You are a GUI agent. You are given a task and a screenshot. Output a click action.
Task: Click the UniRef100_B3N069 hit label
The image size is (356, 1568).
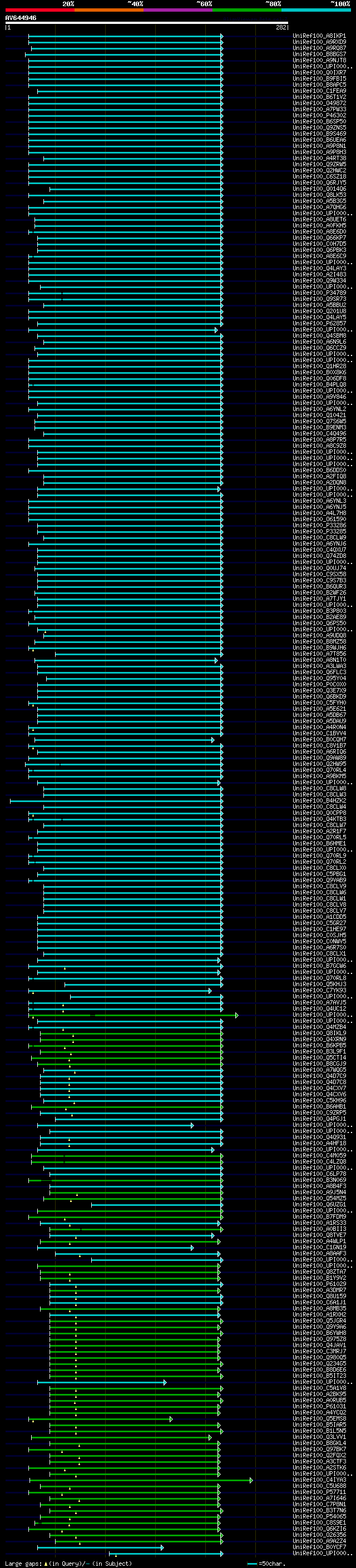click(x=319, y=1180)
